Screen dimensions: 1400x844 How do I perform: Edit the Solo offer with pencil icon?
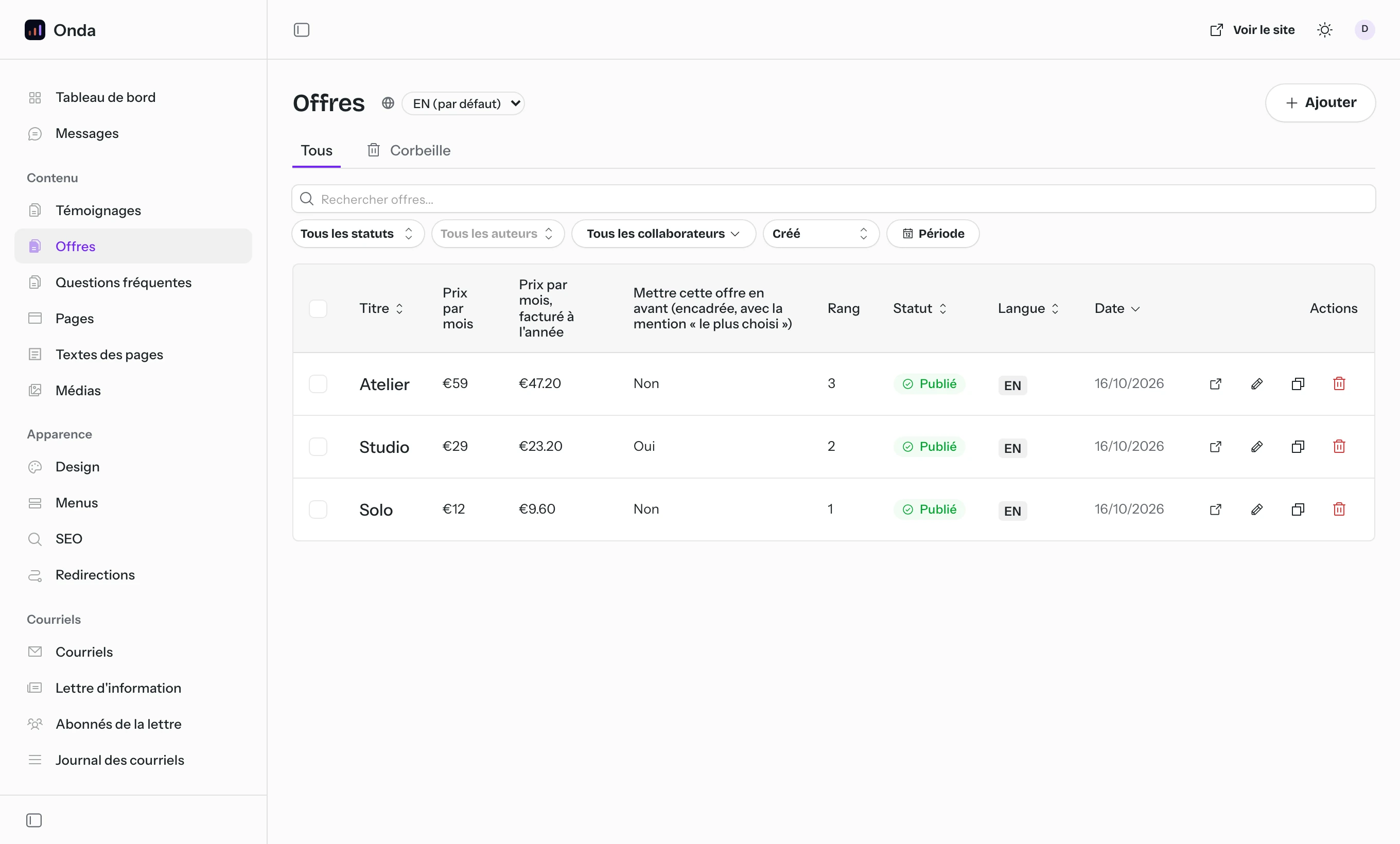(x=1257, y=509)
